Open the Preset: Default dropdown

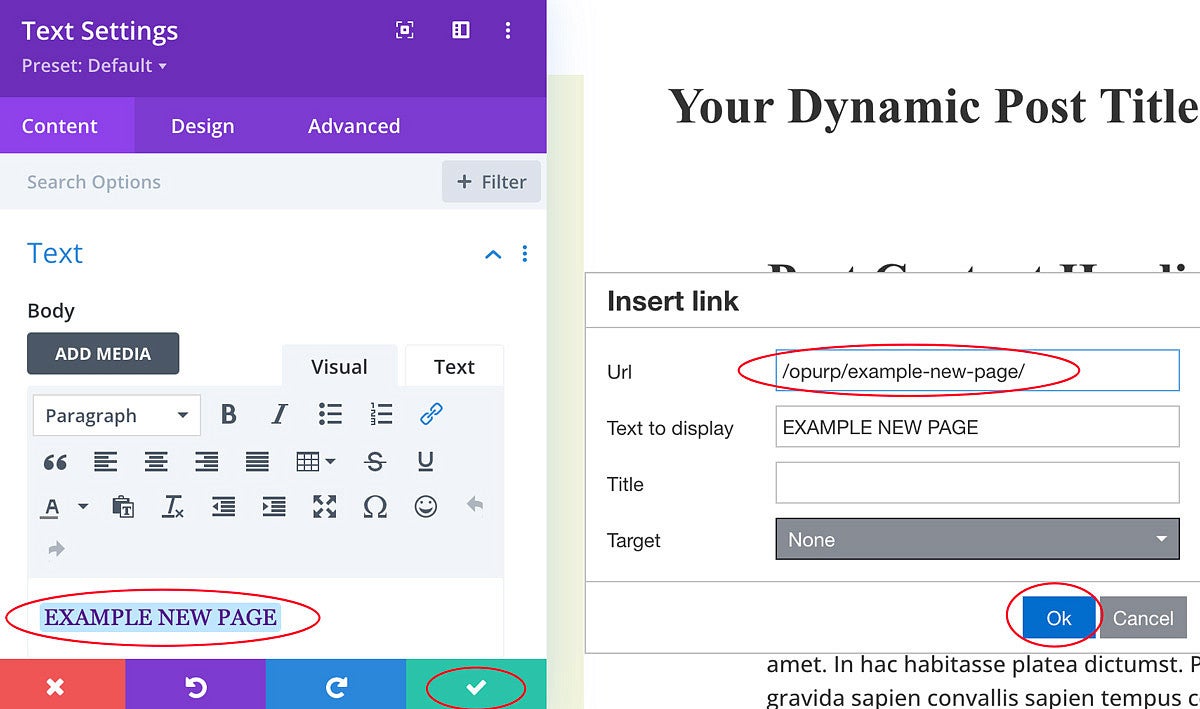(x=93, y=65)
